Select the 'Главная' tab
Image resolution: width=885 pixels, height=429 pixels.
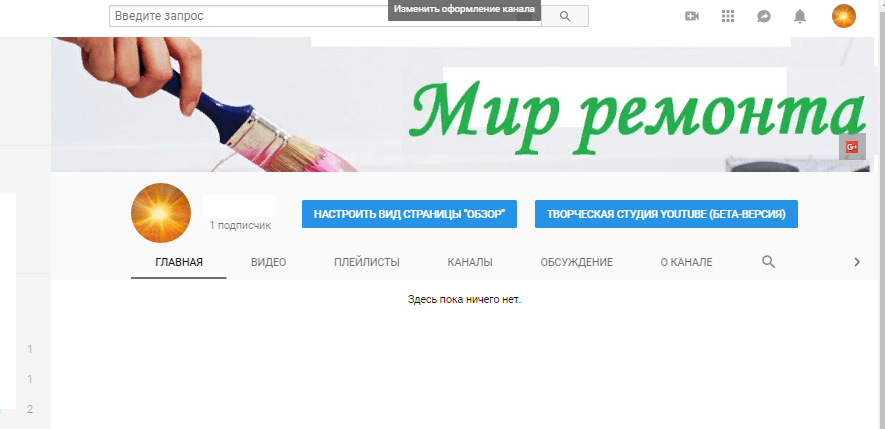pyautogui.click(x=179, y=262)
